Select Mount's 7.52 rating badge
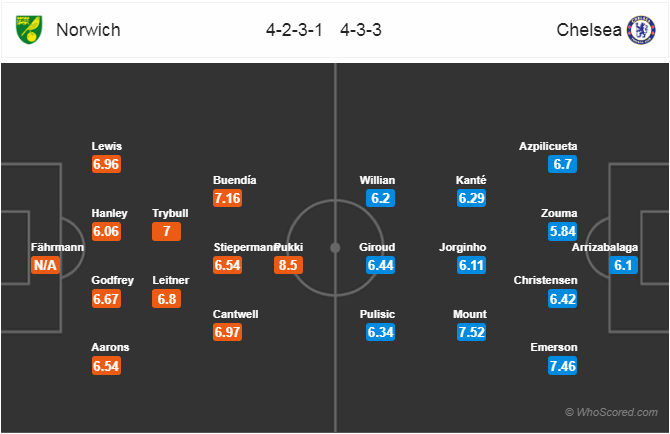Viewport: 670px width, 434px height. pos(471,332)
